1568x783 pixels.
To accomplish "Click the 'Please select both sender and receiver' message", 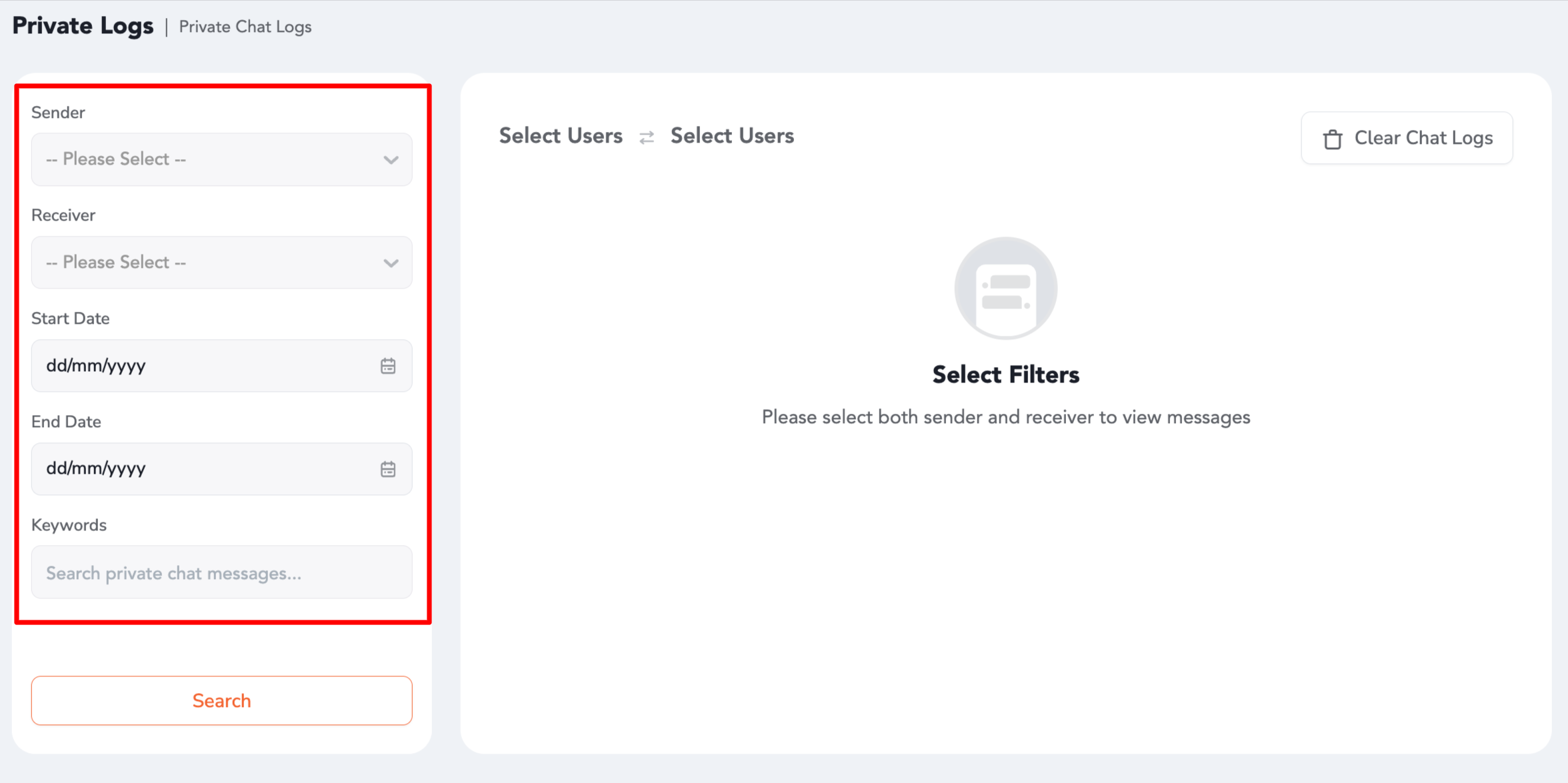I will (x=1005, y=417).
